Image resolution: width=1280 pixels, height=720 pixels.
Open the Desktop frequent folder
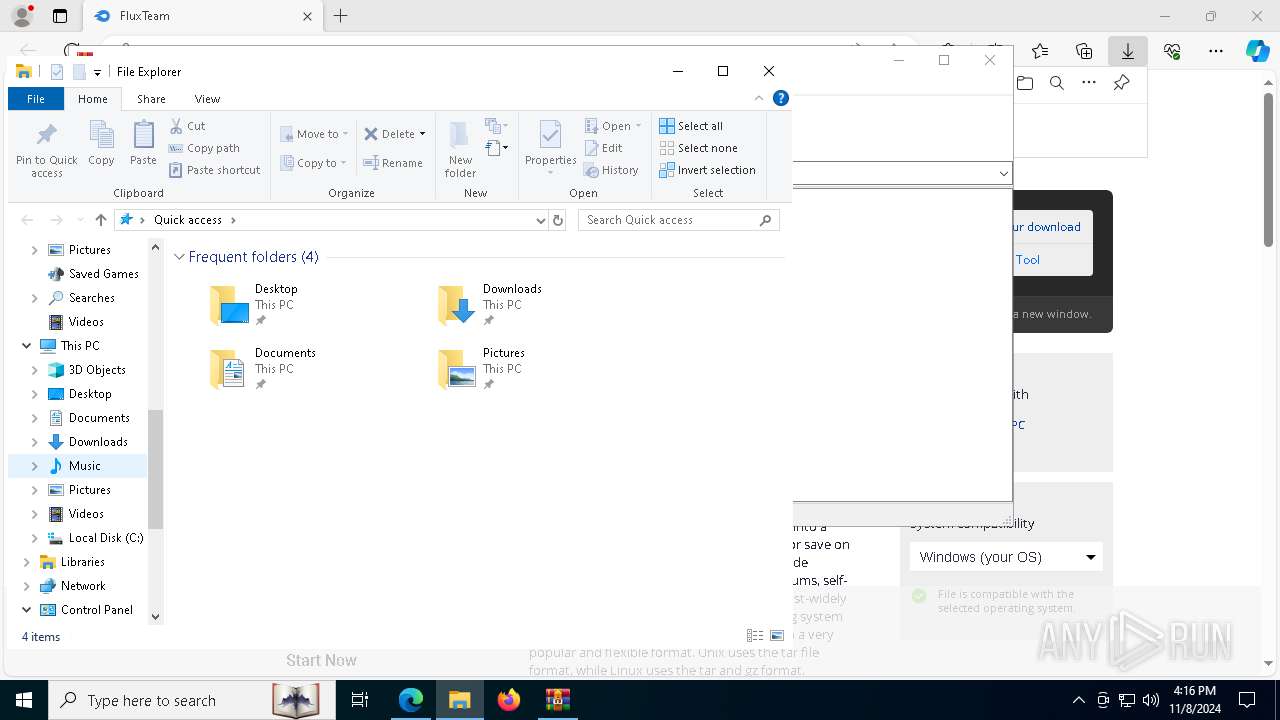tap(256, 305)
